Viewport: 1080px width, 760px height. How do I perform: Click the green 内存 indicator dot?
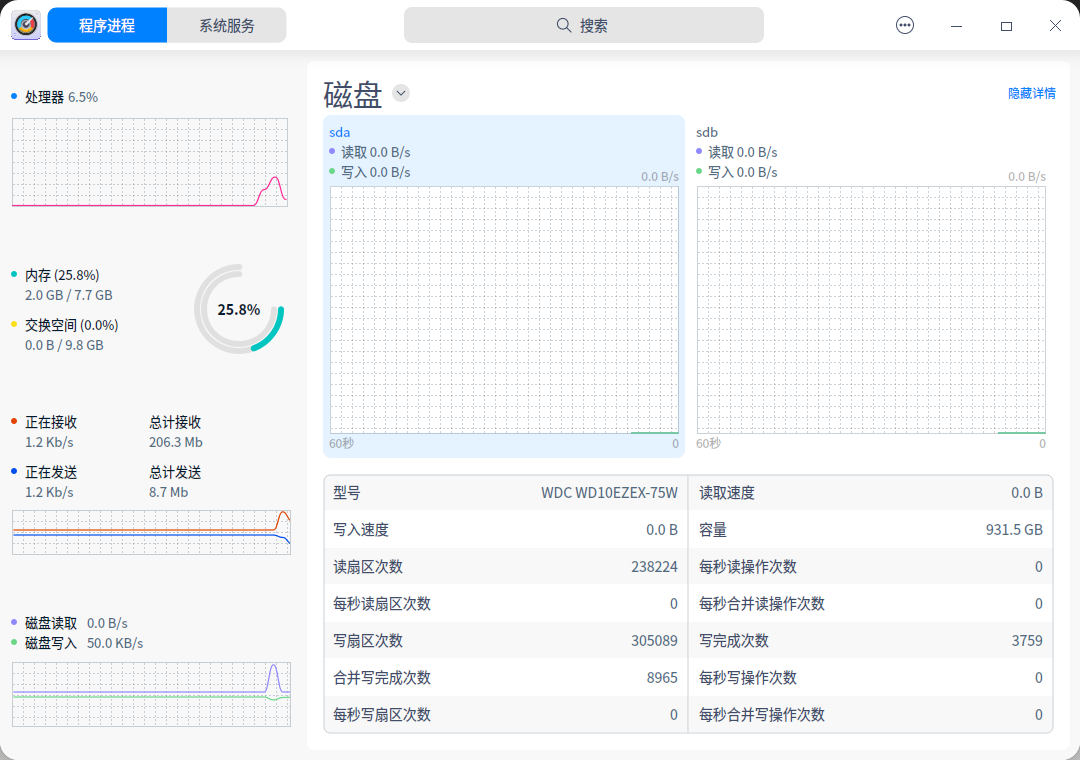point(12,275)
